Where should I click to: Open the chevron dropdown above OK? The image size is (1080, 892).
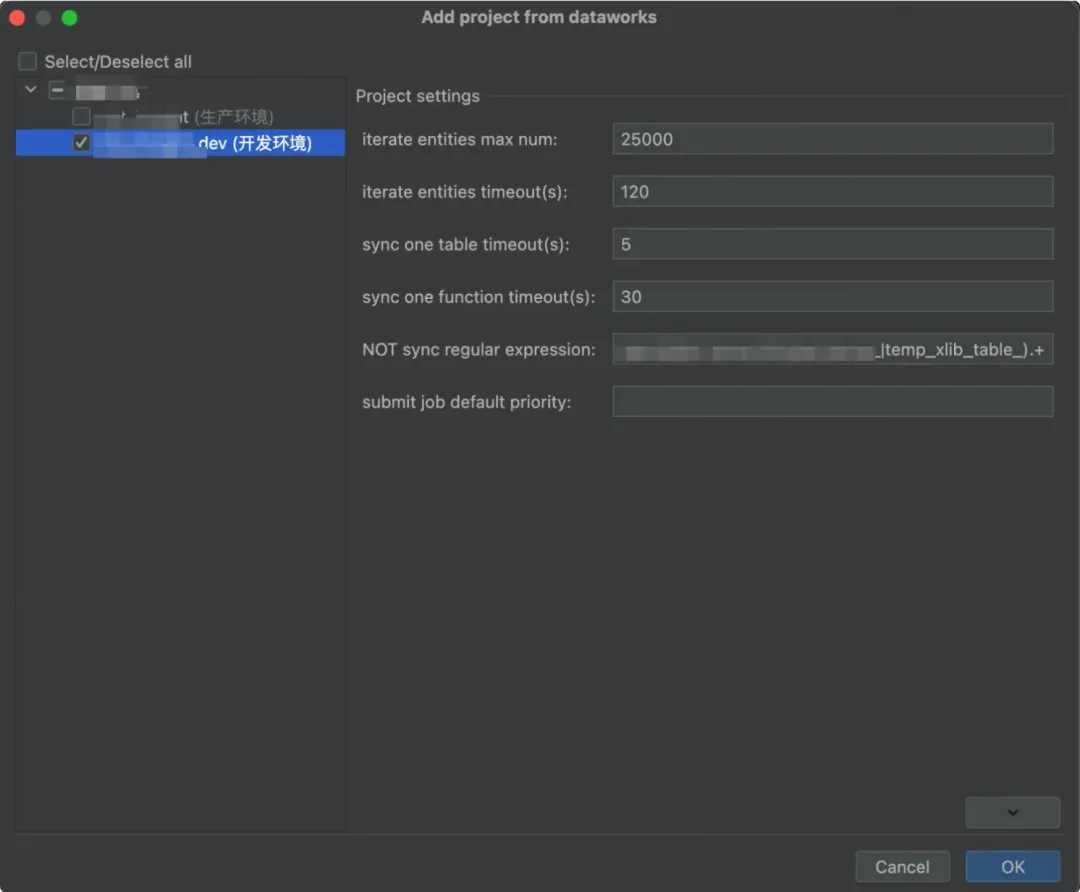[1012, 813]
